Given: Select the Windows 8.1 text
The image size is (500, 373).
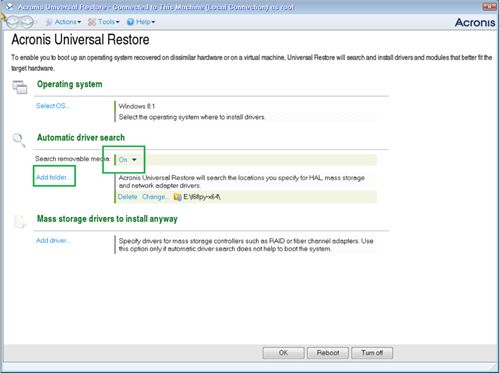Looking at the screenshot, I should (x=137, y=106).
